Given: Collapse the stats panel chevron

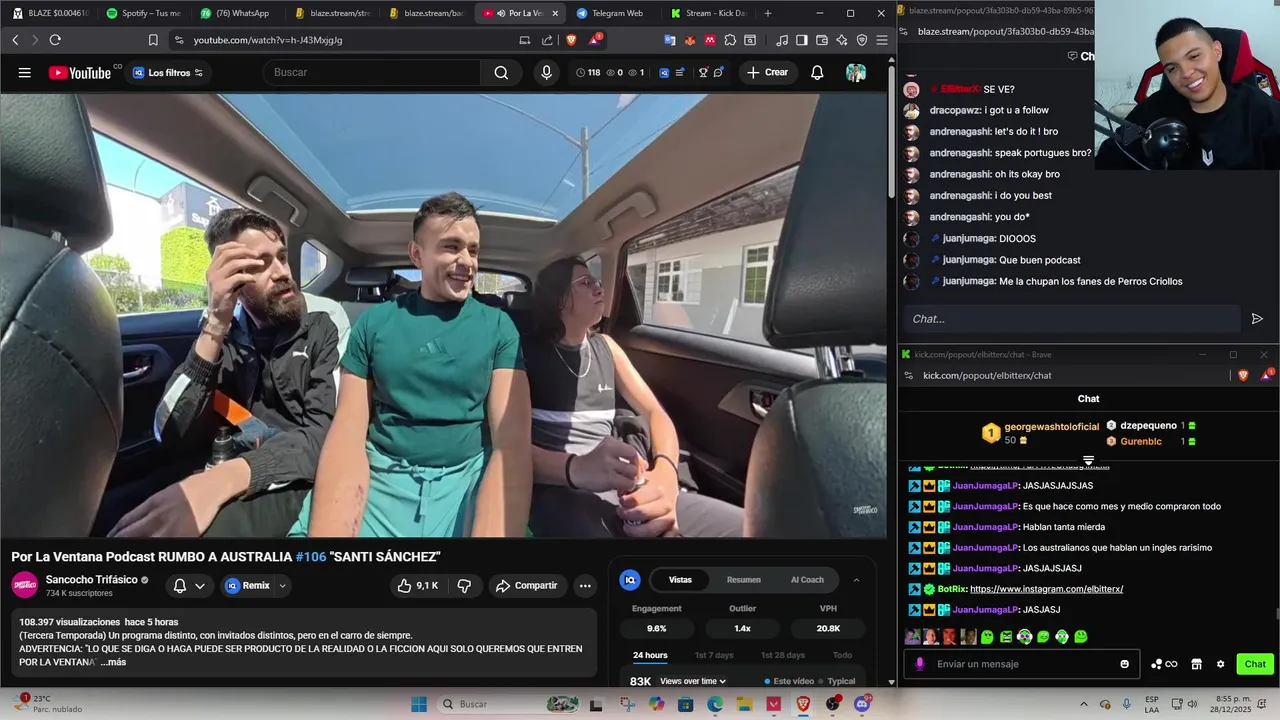Looking at the screenshot, I should (x=856, y=580).
